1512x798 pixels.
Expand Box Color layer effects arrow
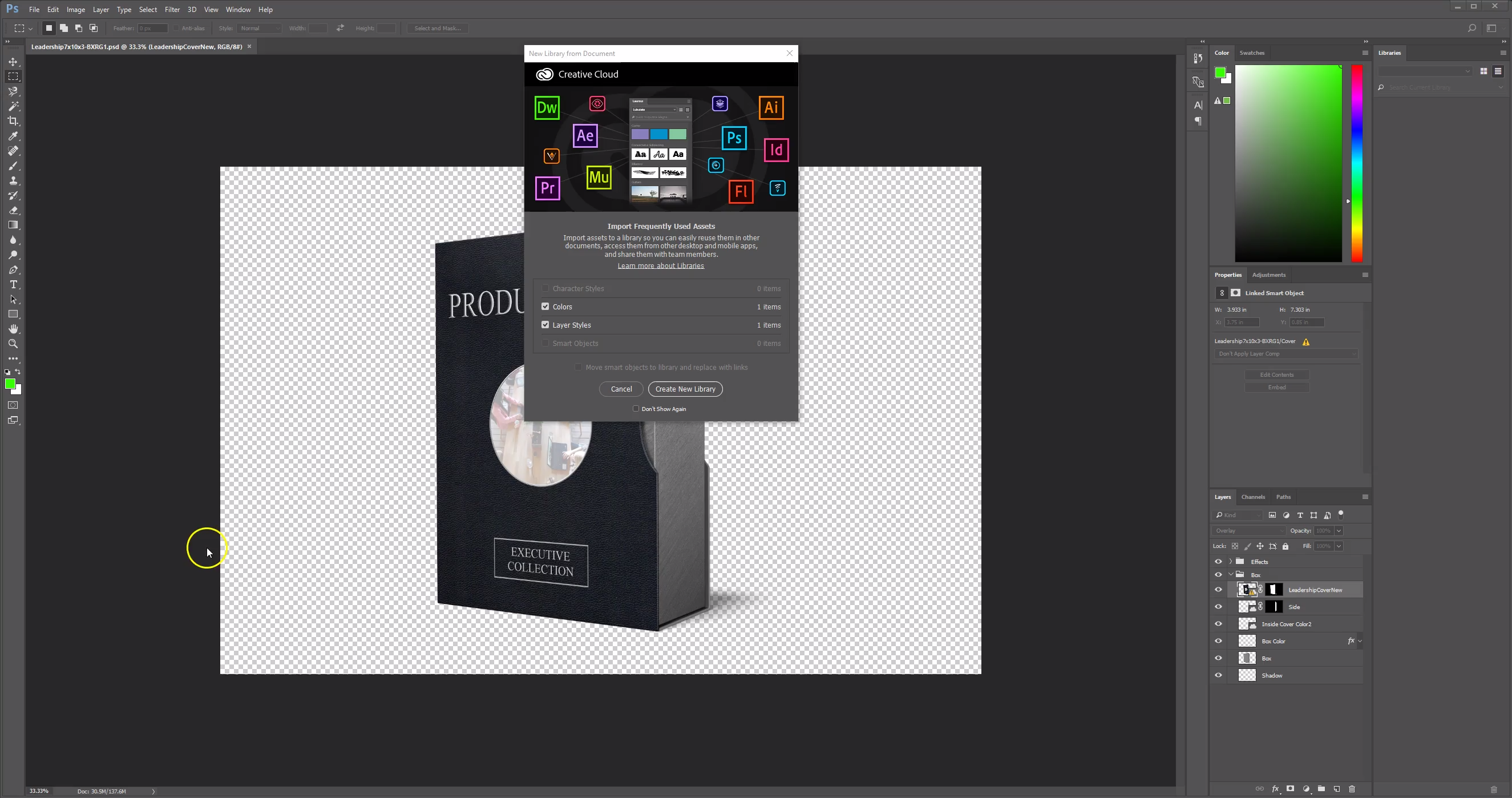pos(1360,640)
